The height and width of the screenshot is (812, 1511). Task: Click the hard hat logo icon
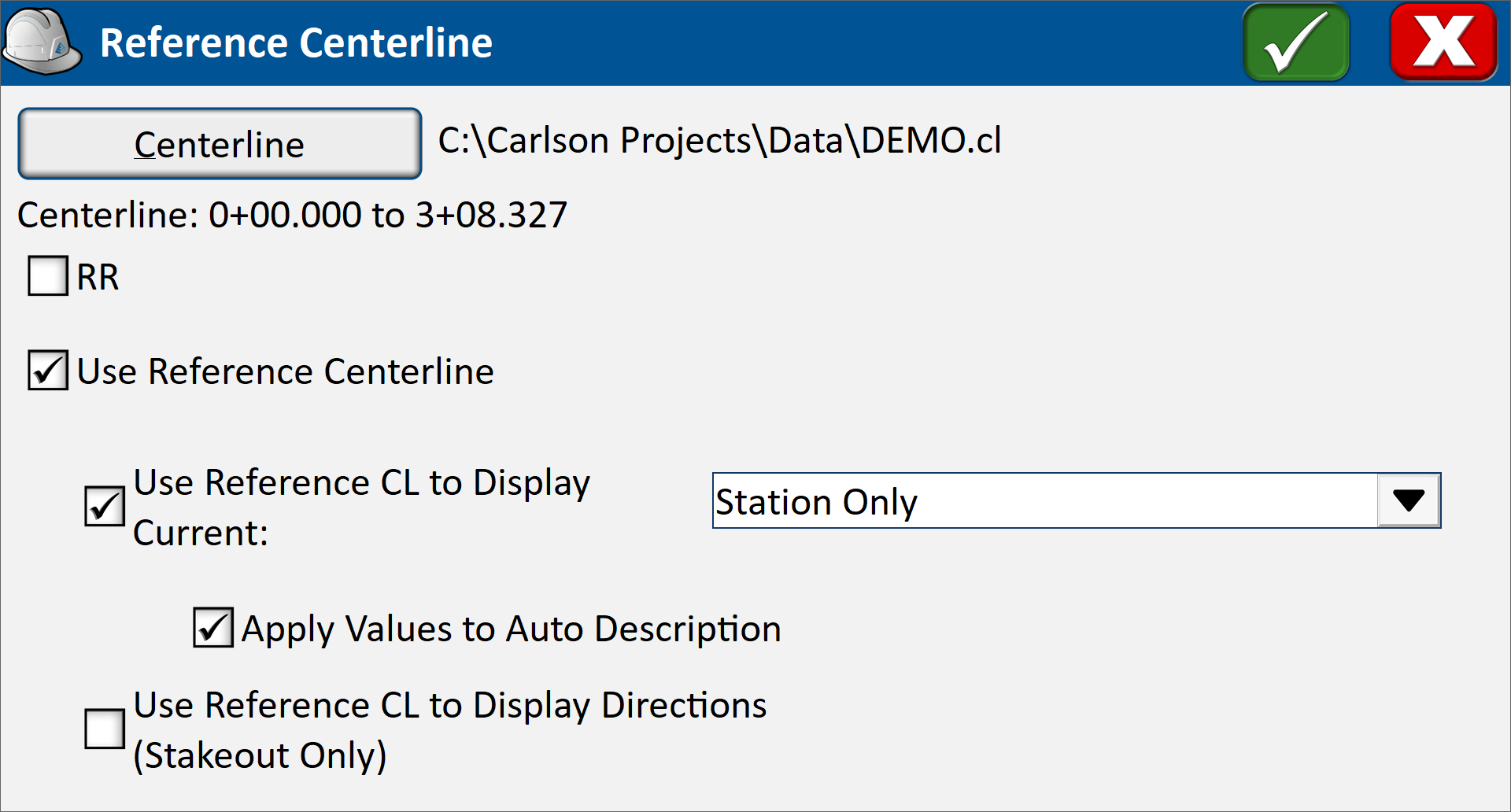tap(42, 42)
